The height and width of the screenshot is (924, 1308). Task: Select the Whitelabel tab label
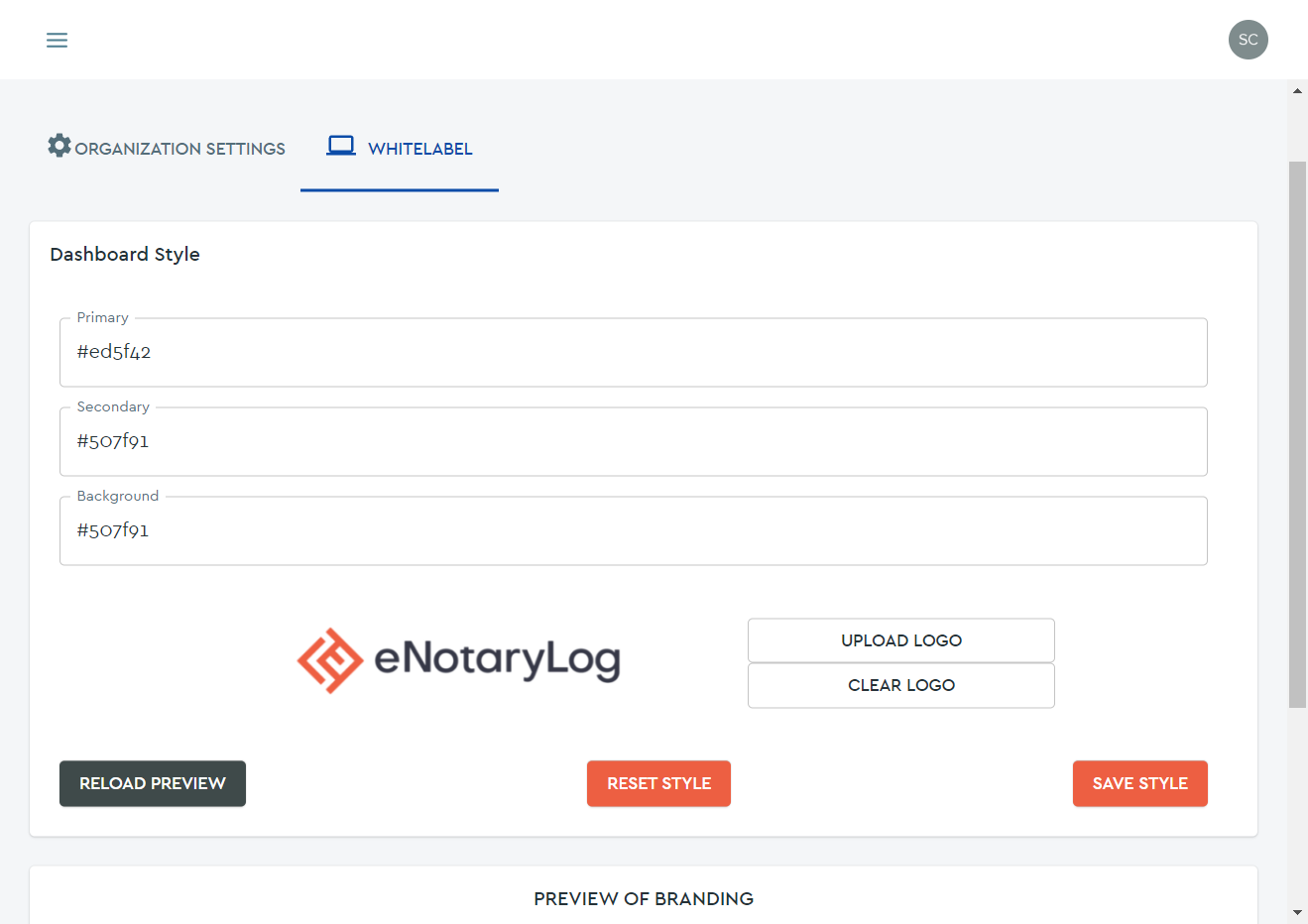420,149
